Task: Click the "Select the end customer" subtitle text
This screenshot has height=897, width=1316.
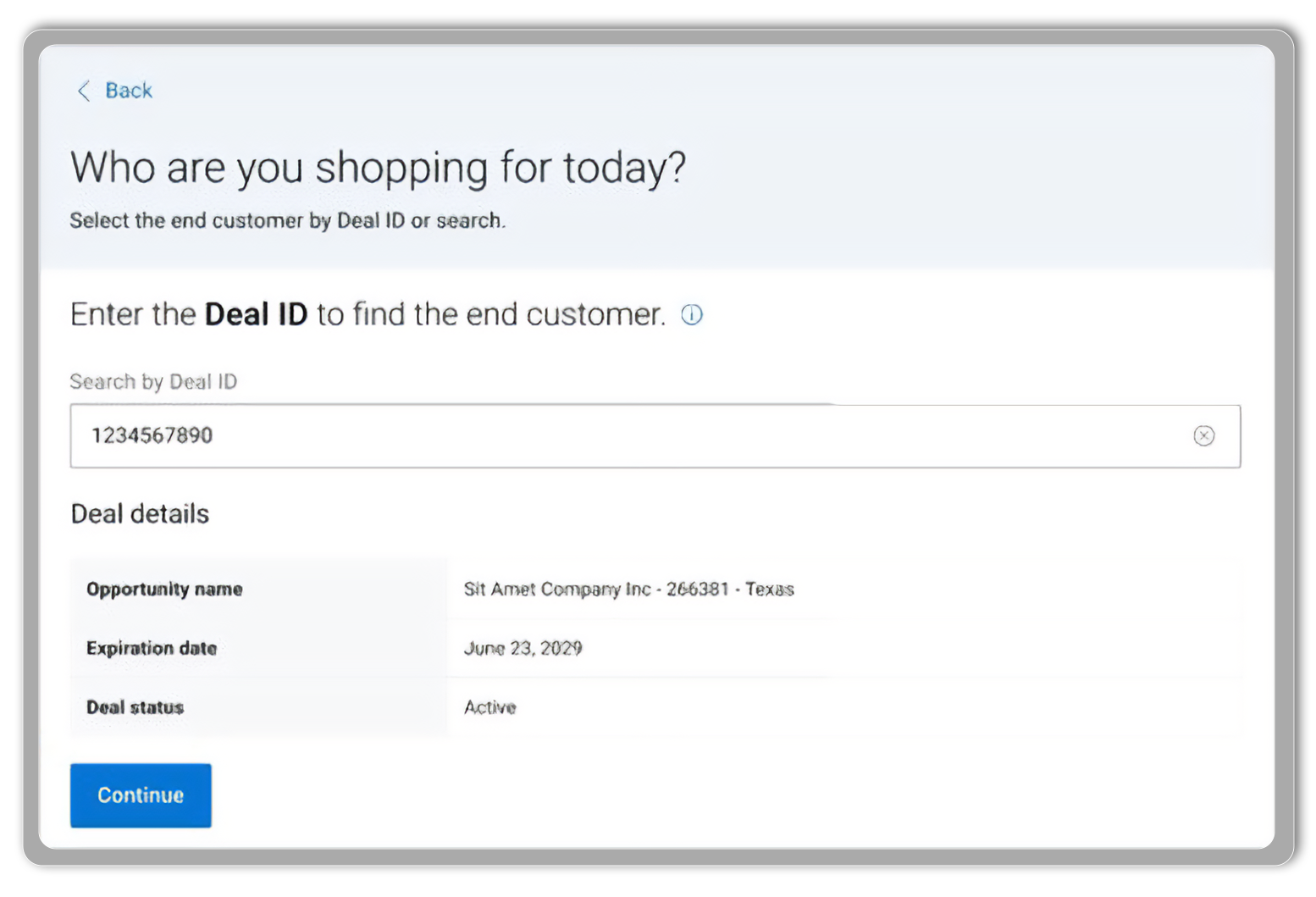Action: click(x=287, y=220)
